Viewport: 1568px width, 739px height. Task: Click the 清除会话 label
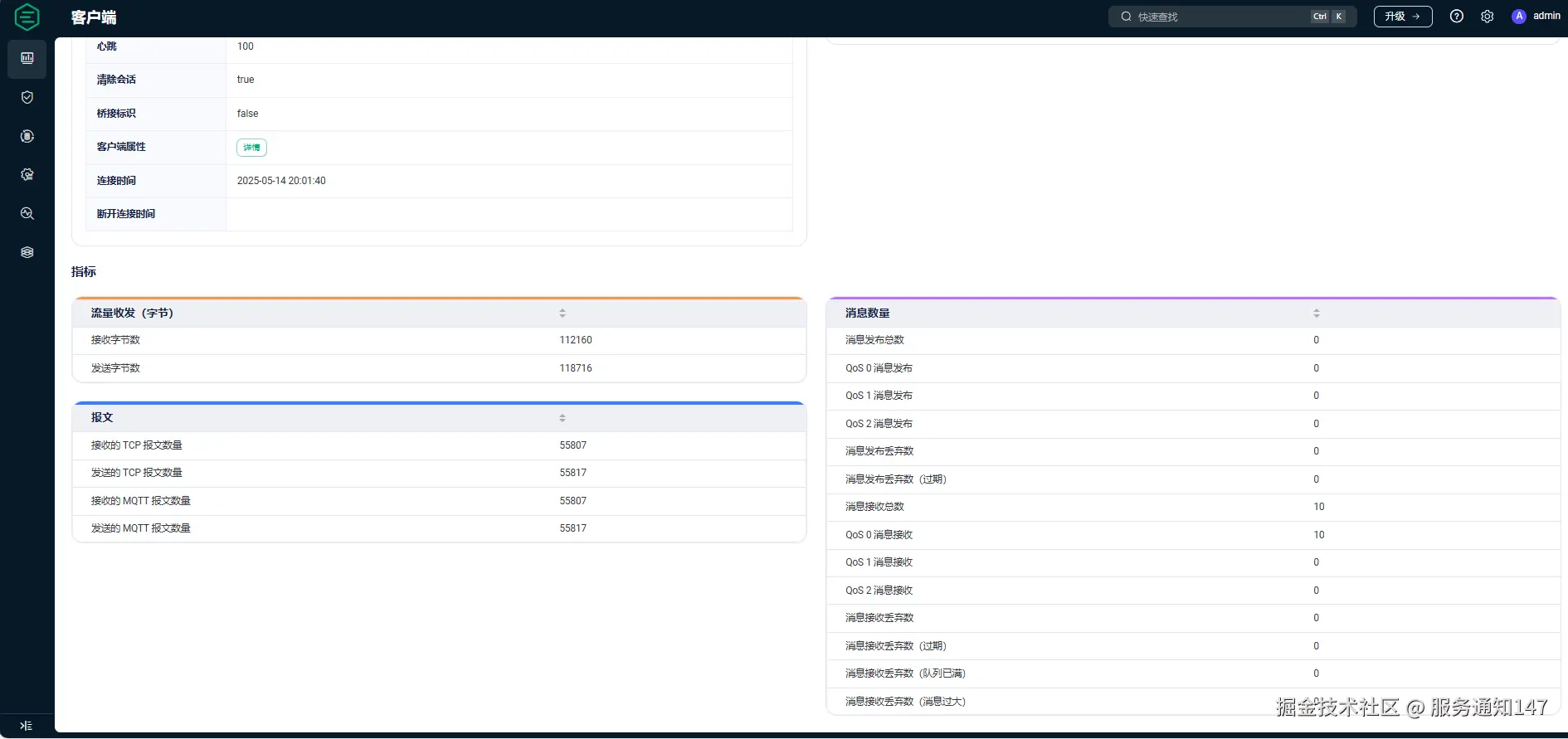(x=116, y=80)
